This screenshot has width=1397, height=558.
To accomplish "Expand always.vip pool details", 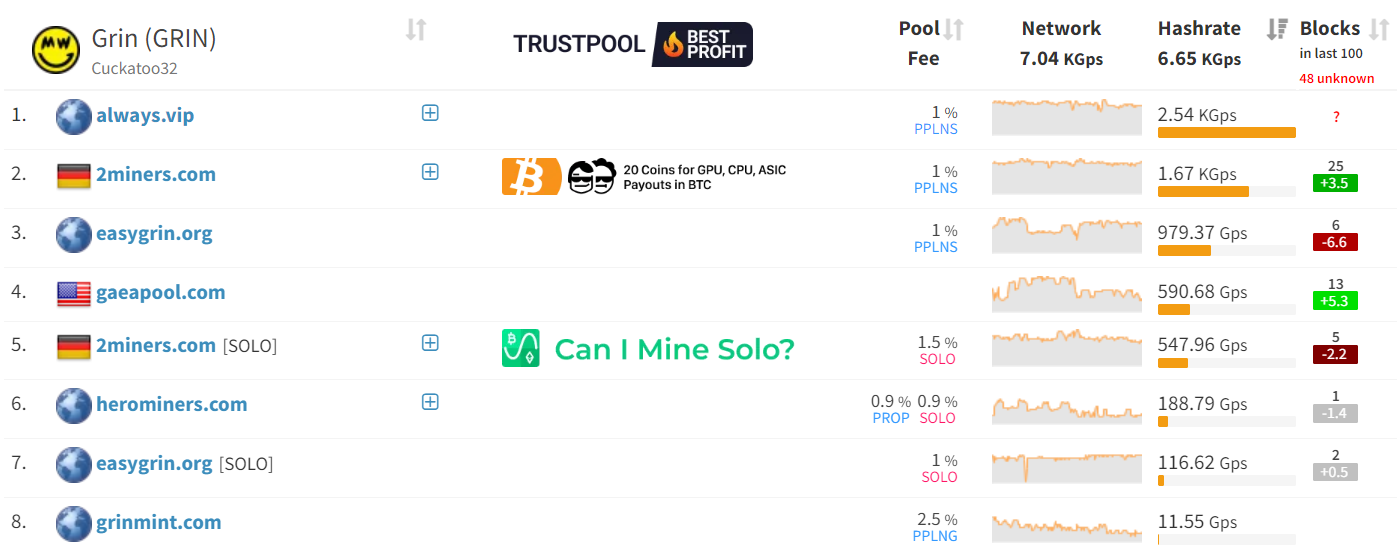I will [430, 113].
